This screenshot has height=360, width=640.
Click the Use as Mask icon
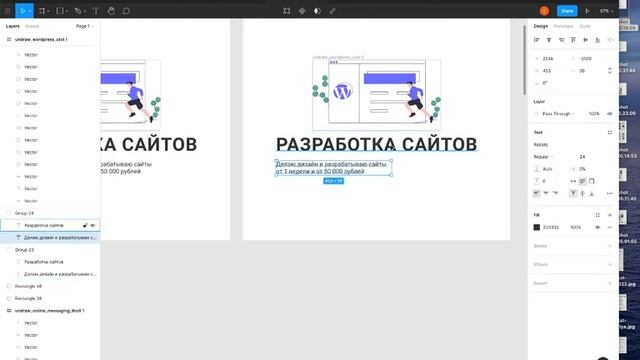coord(317,11)
